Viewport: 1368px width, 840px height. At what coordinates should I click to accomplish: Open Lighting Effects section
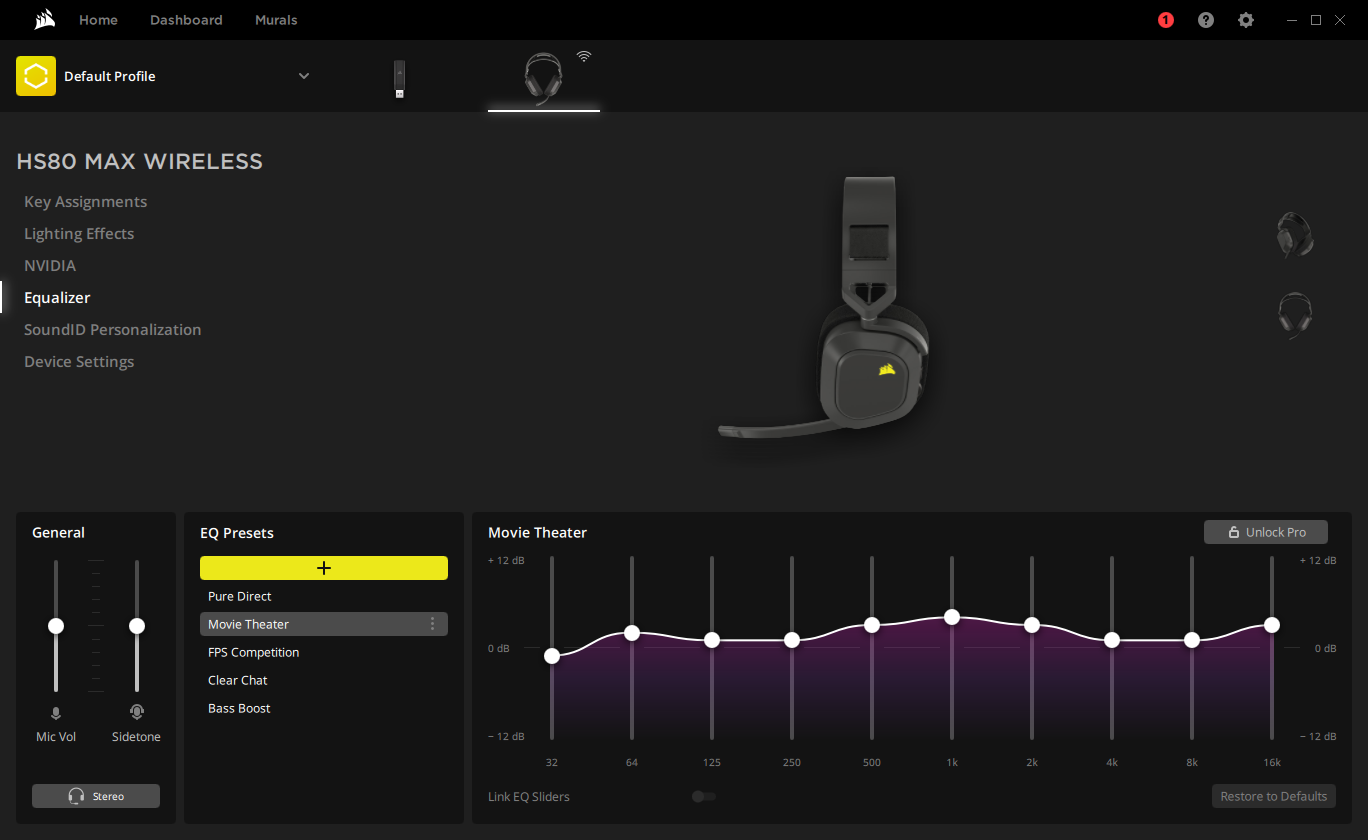tap(79, 234)
